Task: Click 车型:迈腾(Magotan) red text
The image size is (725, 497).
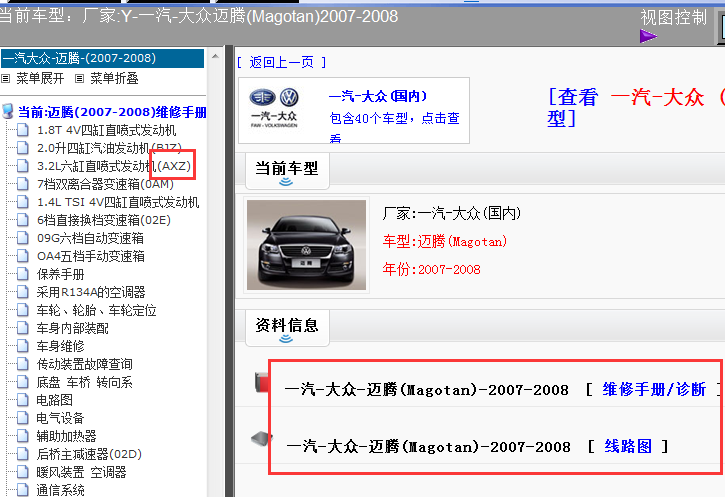Action: [444, 241]
